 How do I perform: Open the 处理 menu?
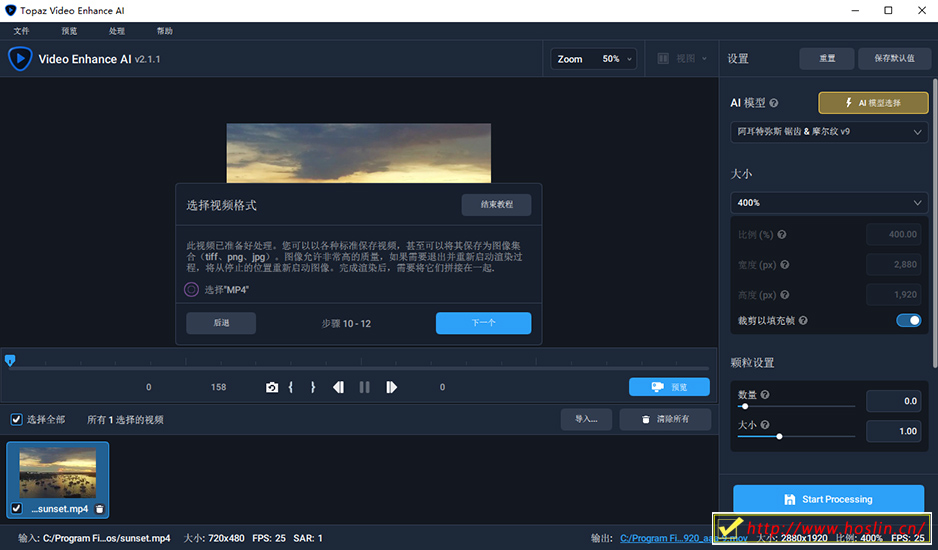(117, 31)
